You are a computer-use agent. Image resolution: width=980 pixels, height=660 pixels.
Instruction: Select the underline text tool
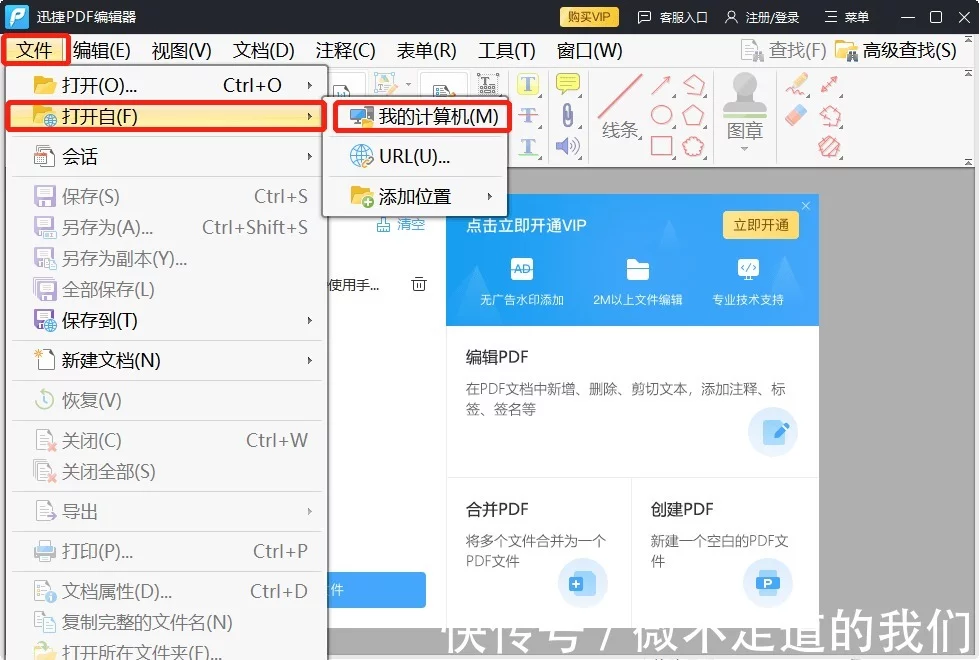pos(528,147)
